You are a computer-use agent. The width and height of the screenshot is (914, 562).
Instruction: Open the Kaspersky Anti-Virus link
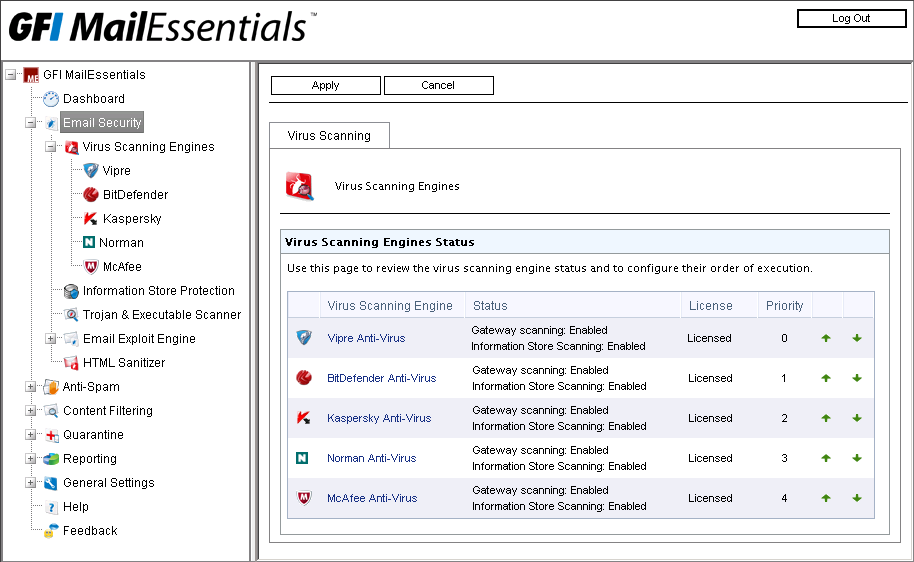(x=379, y=418)
